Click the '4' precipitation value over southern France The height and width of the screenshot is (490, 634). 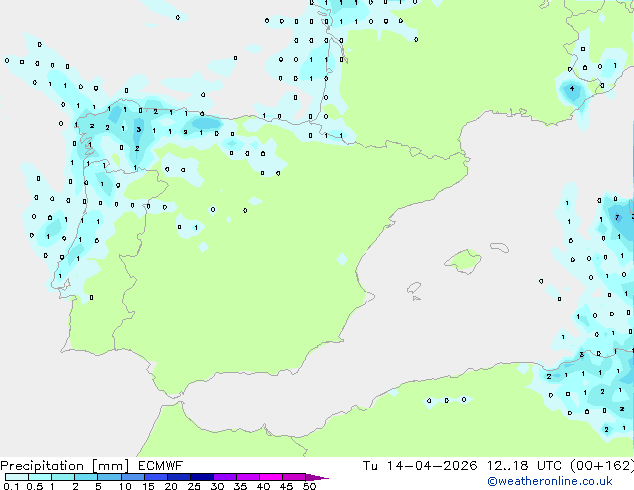point(572,88)
